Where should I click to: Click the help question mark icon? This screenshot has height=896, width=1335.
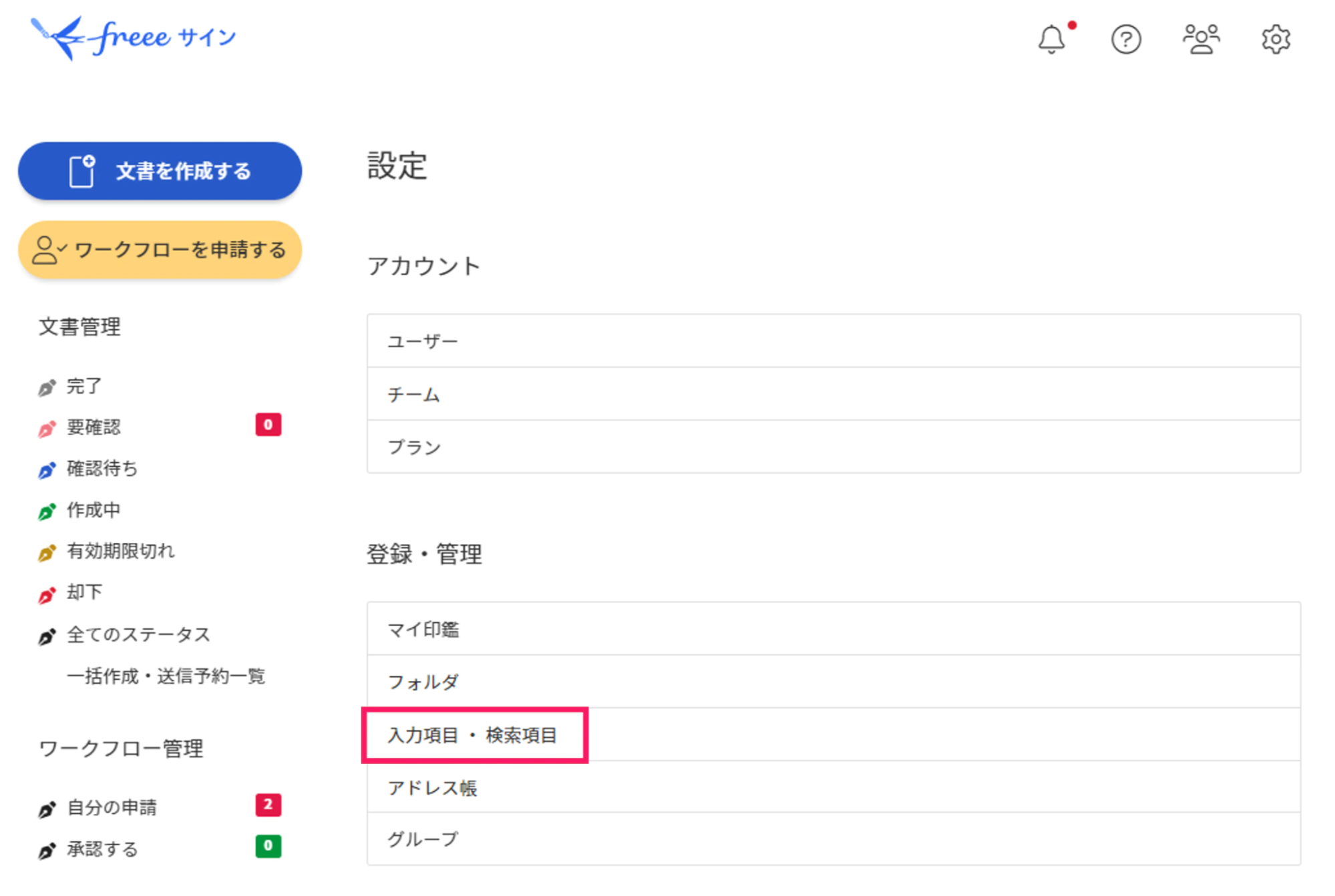click(x=1126, y=40)
